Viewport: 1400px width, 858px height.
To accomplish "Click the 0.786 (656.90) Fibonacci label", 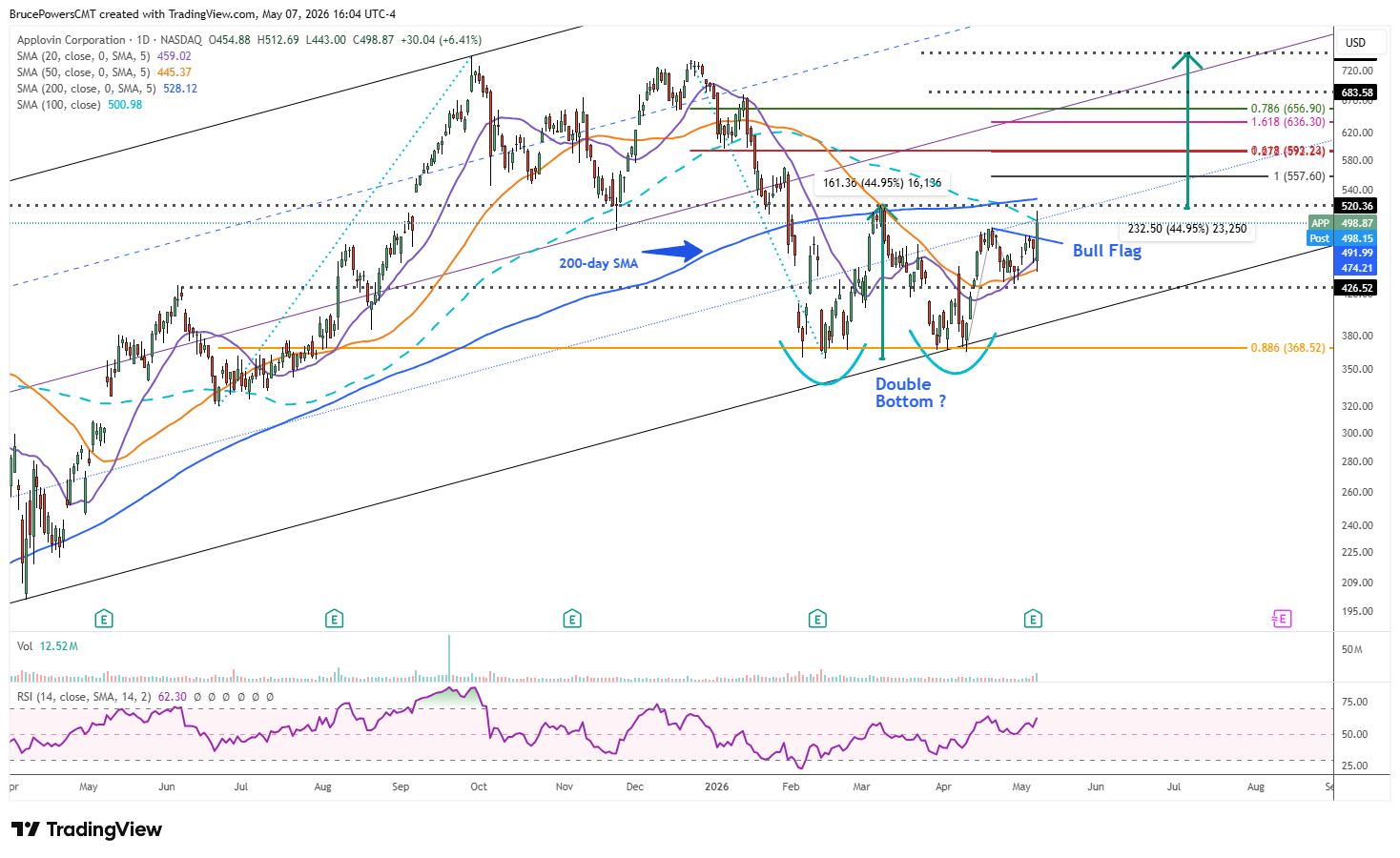I will pyautogui.click(x=1287, y=109).
